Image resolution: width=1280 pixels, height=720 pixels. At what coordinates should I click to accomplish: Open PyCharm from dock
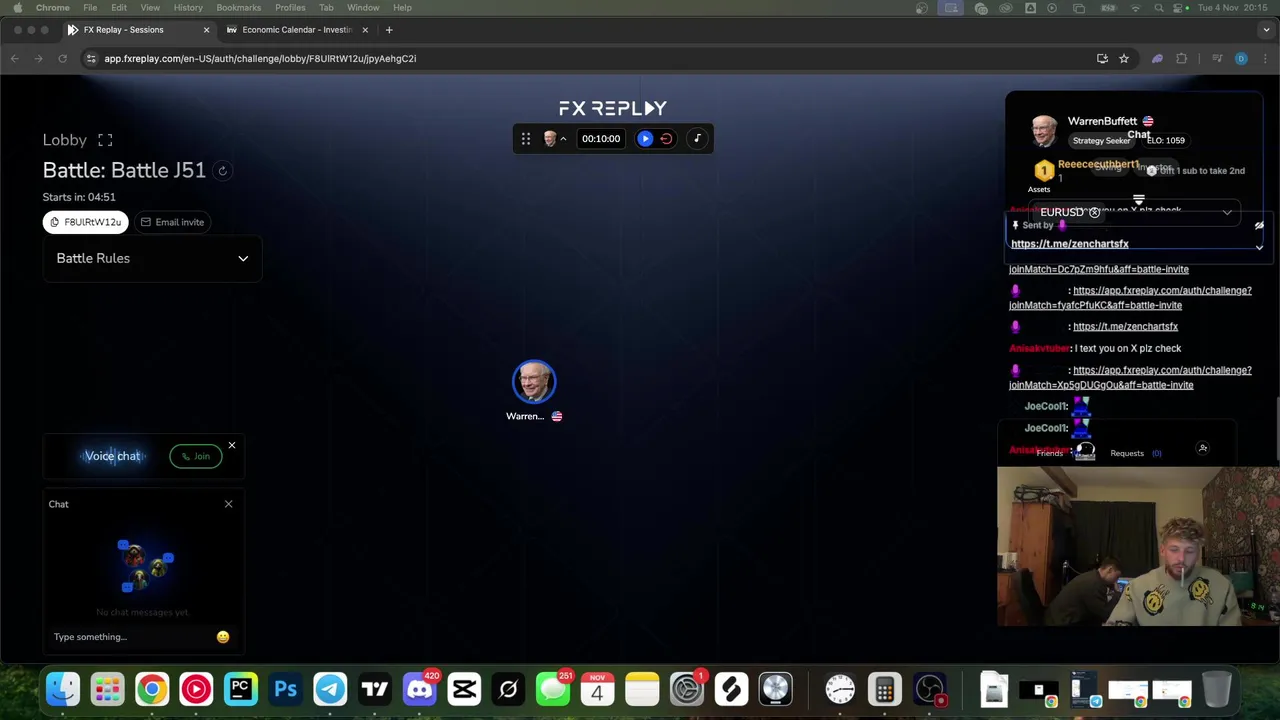(241, 689)
